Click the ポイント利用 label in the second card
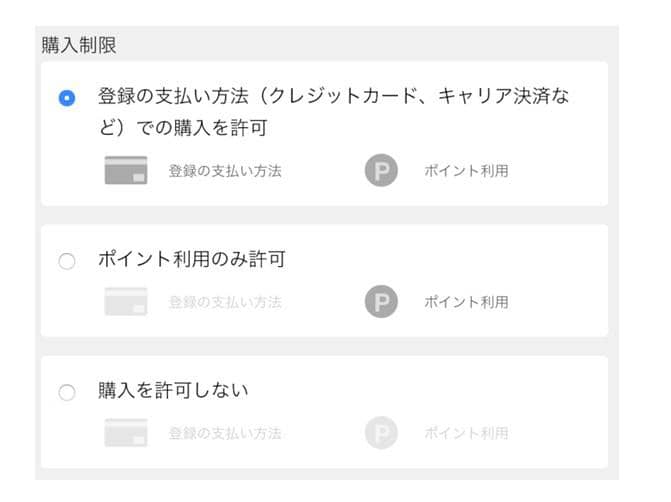This screenshot has height=502, width=671. [466, 302]
